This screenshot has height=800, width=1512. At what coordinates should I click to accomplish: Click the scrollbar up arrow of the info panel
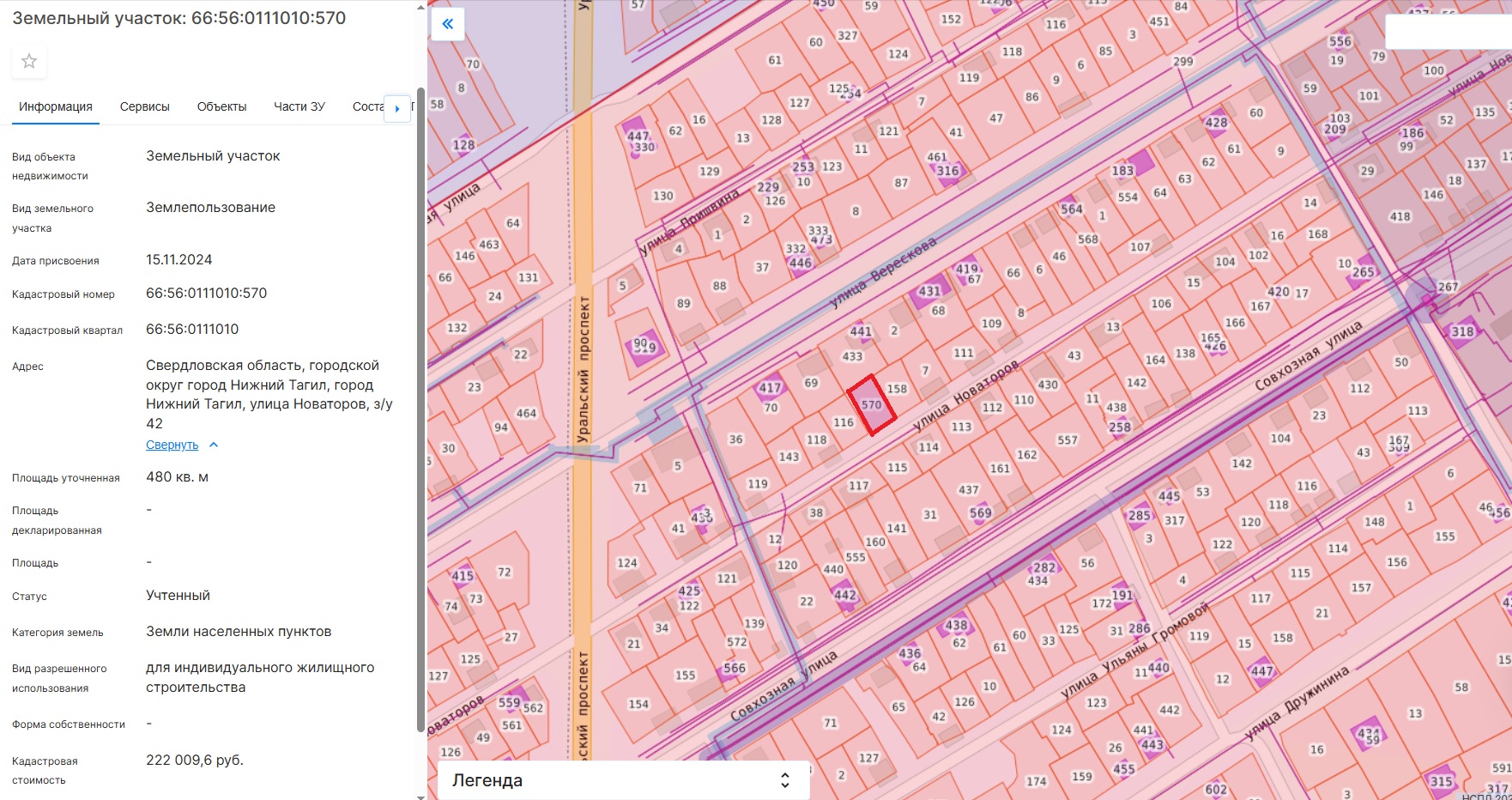(420, 7)
